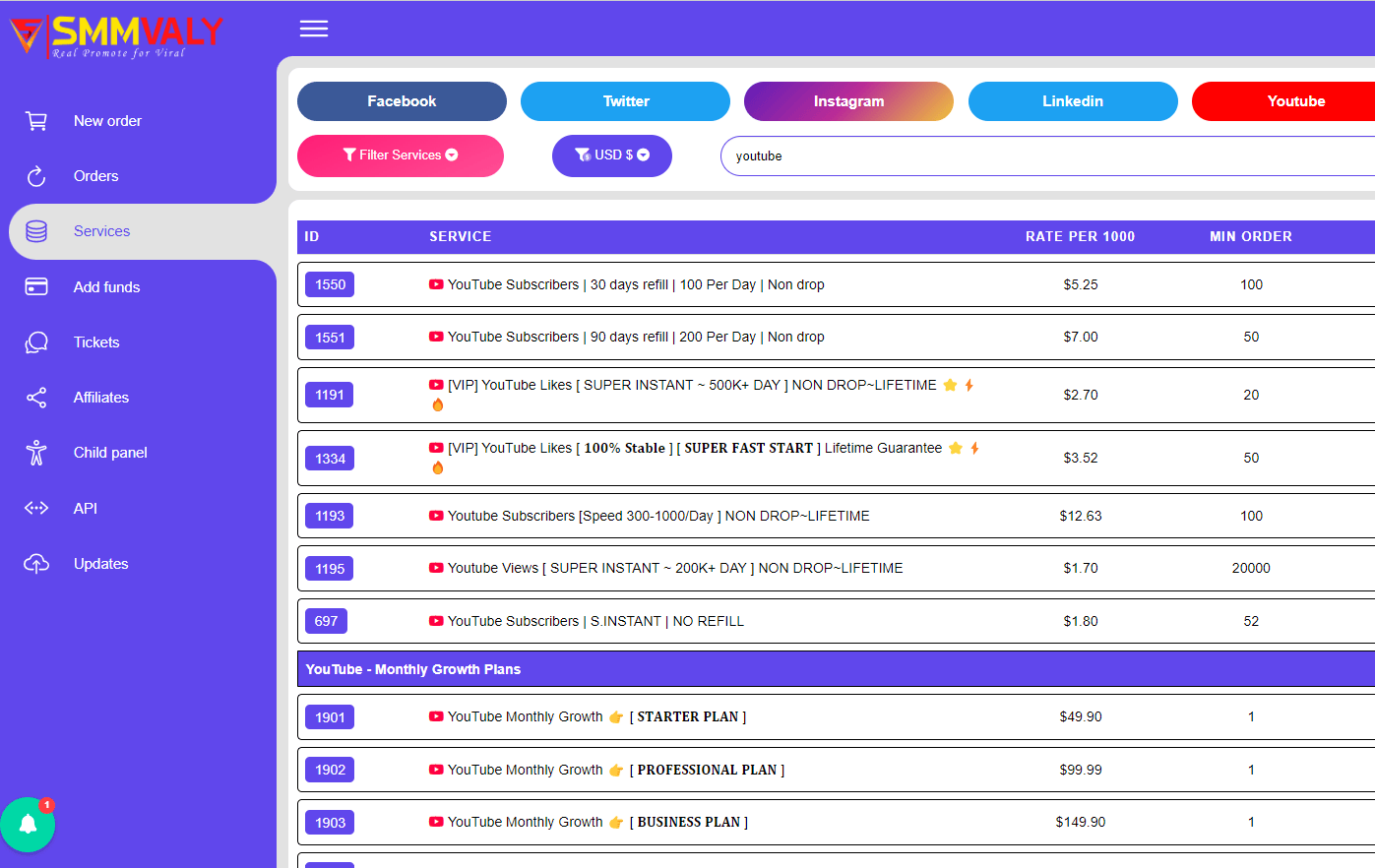The width and height of the screenshot is (1375, 868).
Task: Click the Child panel person icon
Action: pyautogui.click(x=36, y=453)
